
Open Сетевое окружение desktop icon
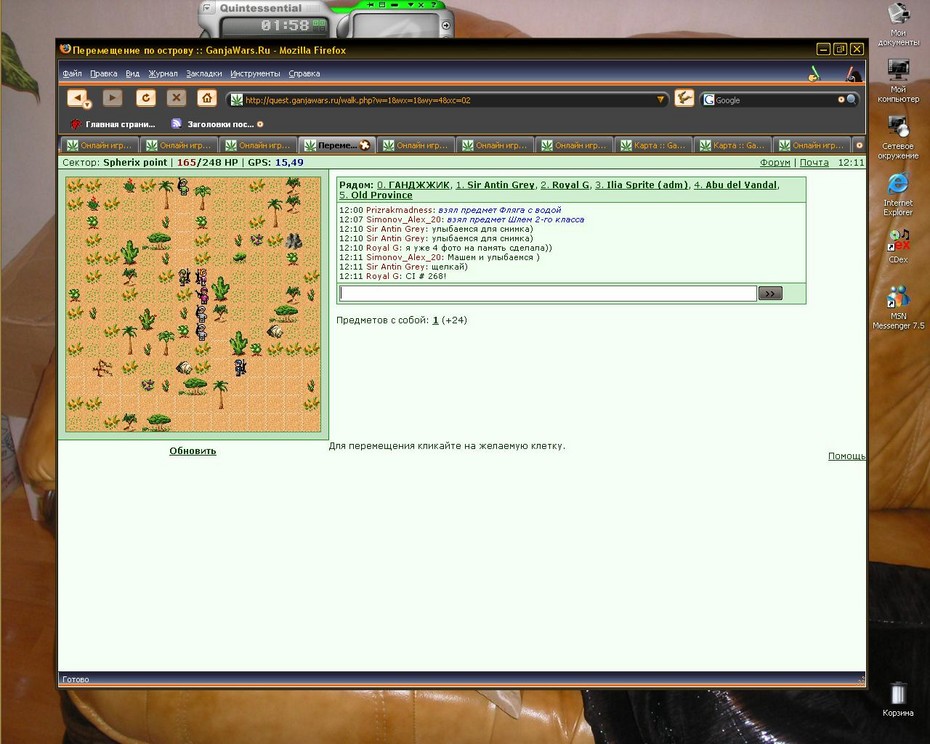(x=898, y=138)
